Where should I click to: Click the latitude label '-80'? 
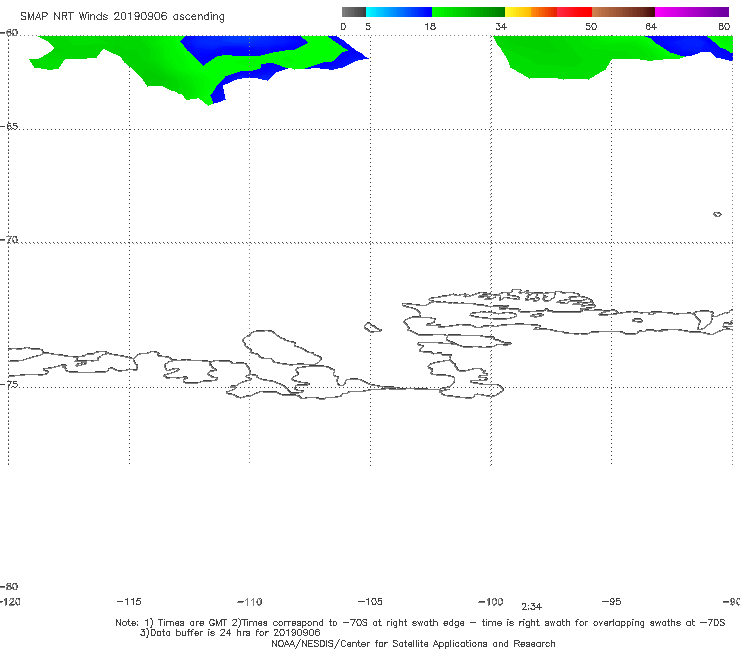(x=9, y=586)
